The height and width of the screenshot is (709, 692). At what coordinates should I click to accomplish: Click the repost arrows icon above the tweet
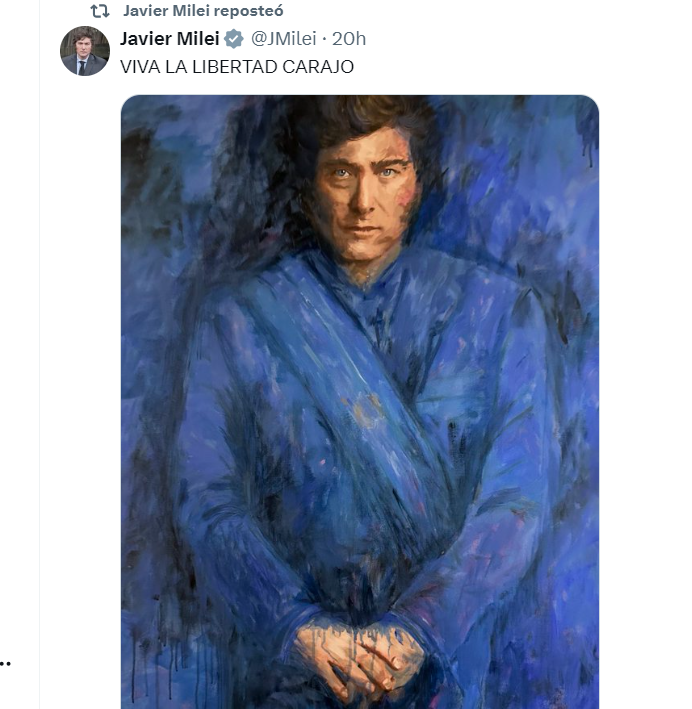(100, 12)
